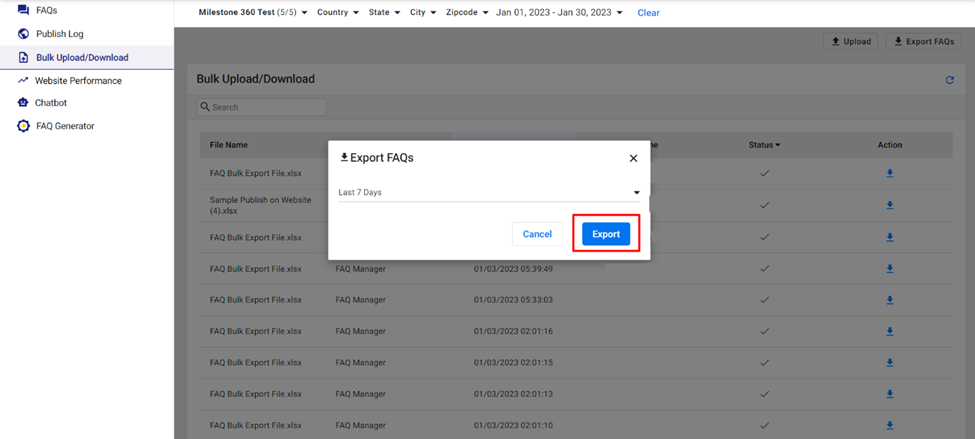
Task: Click the Action column header
Action: coord(890,145)
